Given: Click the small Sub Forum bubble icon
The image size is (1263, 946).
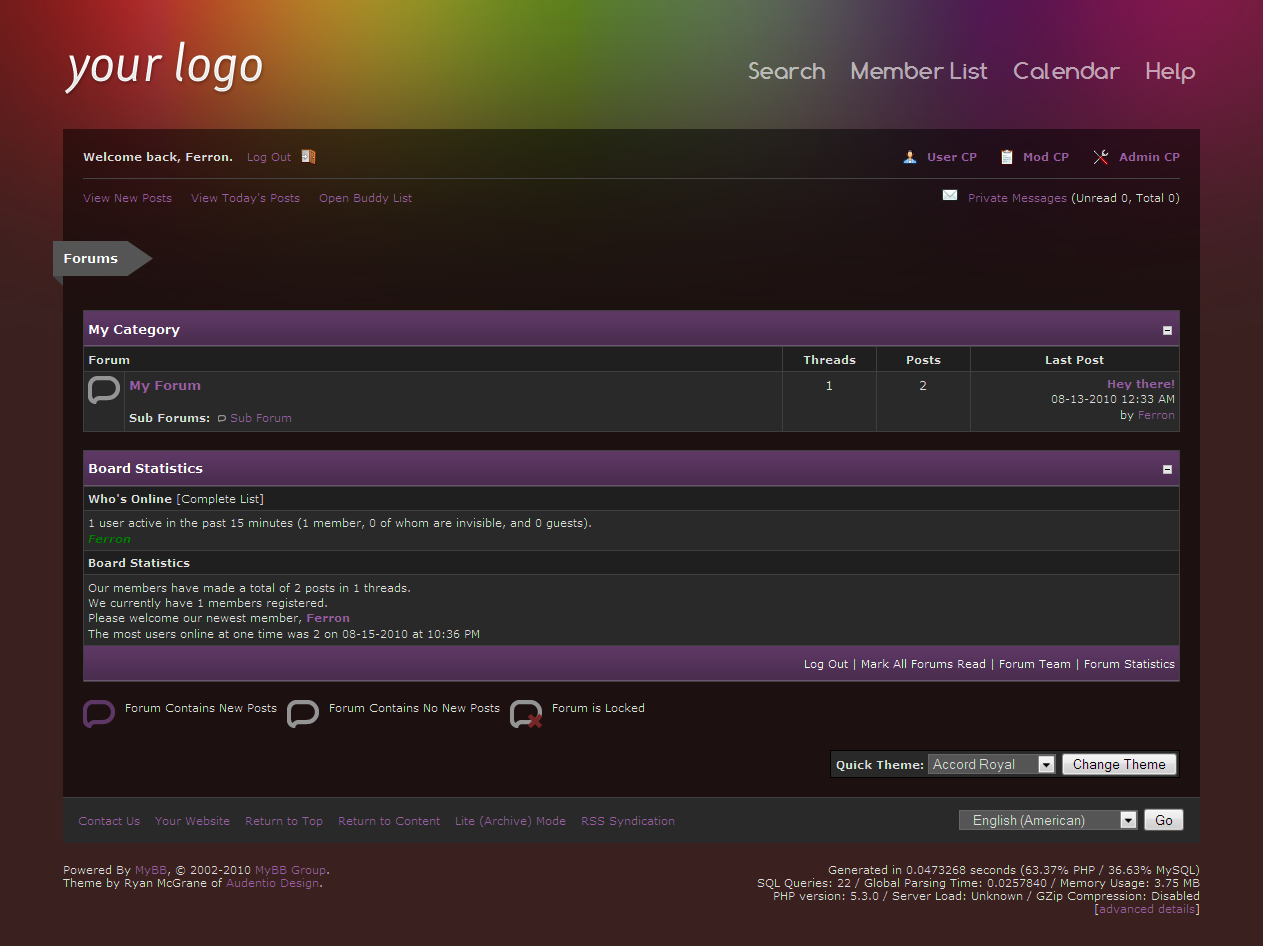Looking at the screenshot, I should pyautogui.click(x=222, y=418).
